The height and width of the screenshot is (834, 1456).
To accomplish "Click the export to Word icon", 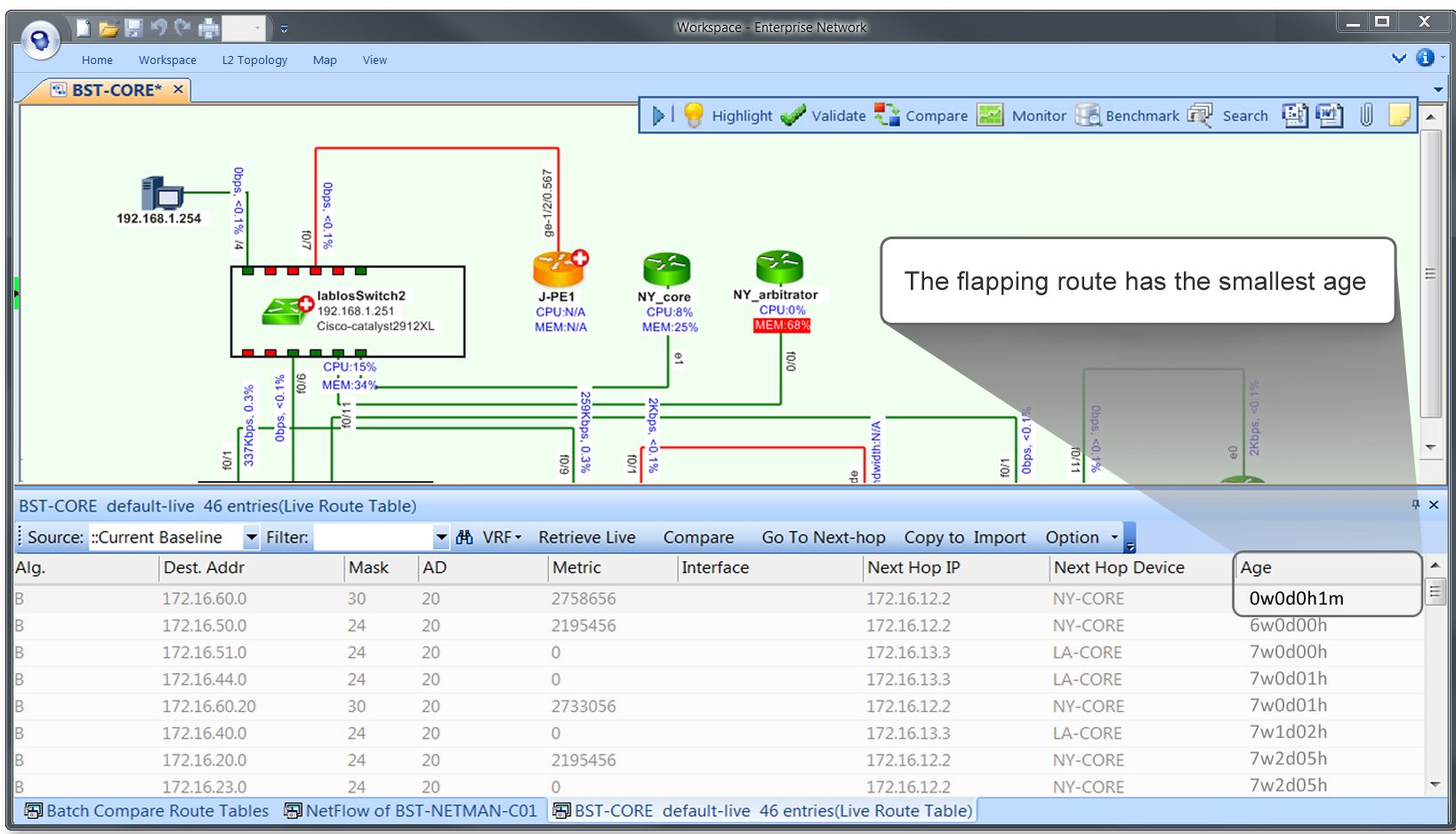I will click(1330, 116).
